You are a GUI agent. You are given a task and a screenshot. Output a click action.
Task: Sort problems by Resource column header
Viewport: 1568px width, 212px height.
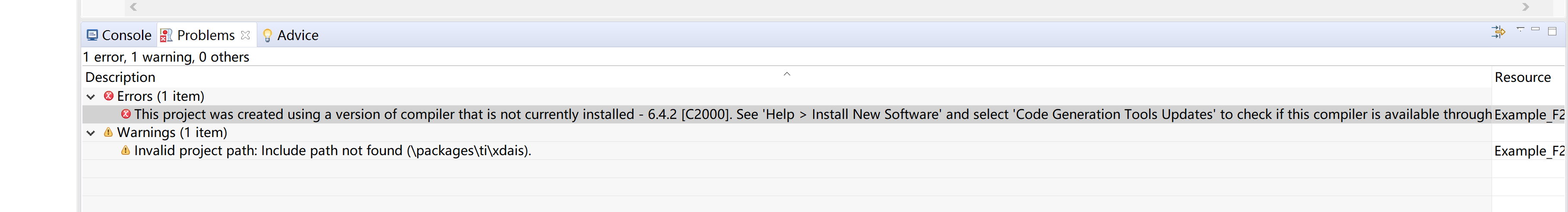click(1522, 77)
